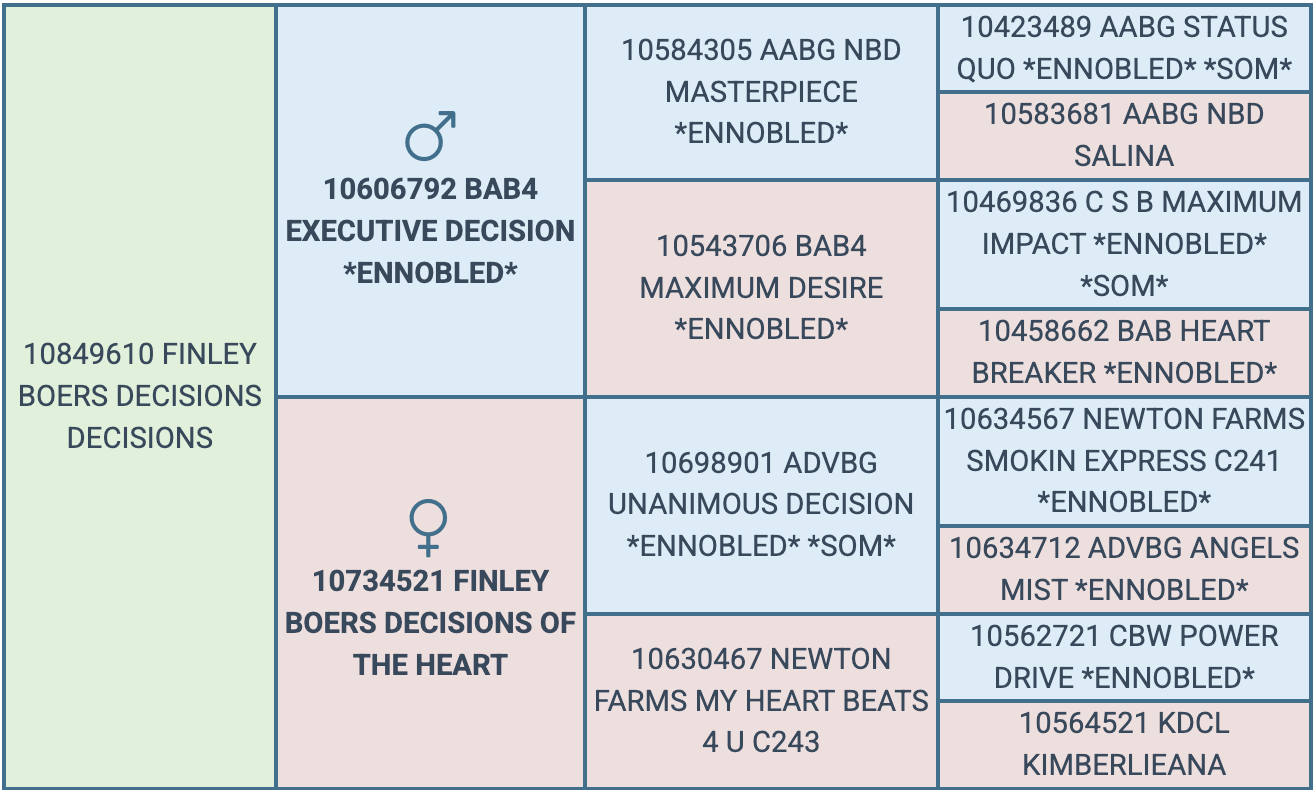Click 10469836 C S B Maximum Impact ancestor
Screen dimensions: 1314x790
(x=1124, y=244)
